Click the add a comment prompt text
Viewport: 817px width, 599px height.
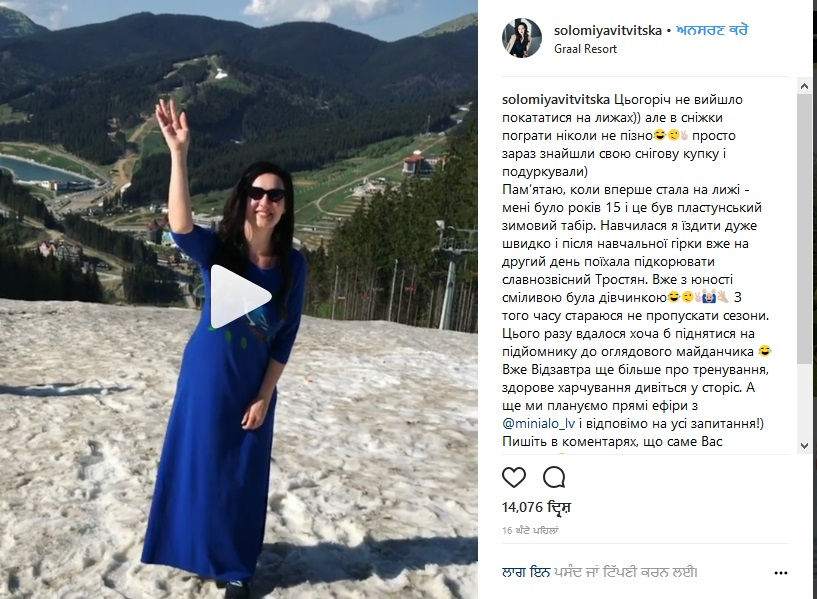[x=625, y=572]
